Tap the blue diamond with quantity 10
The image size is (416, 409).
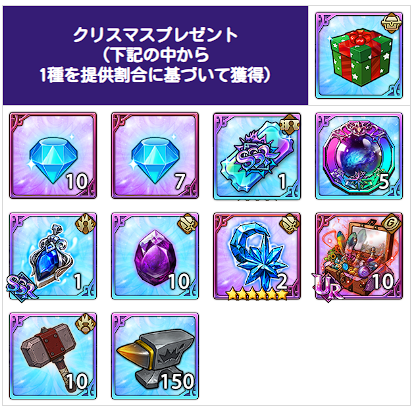(x=53, y=155)
